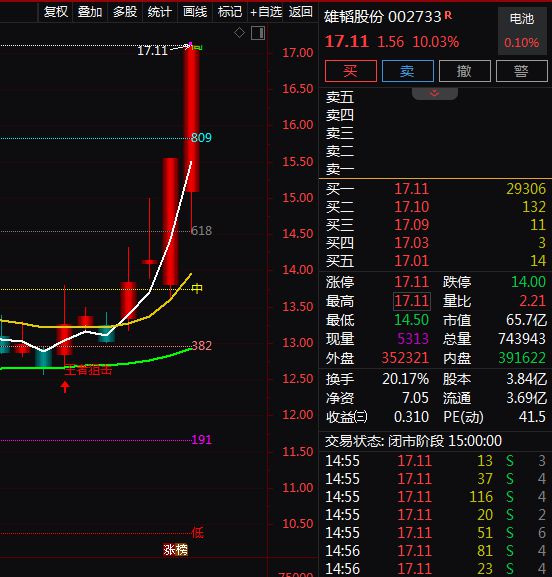The height and width of the screenshot is (577, 552).
Task: Click the 量比 value 2.21
Action: pyautogui.click(x=532, y=301)
